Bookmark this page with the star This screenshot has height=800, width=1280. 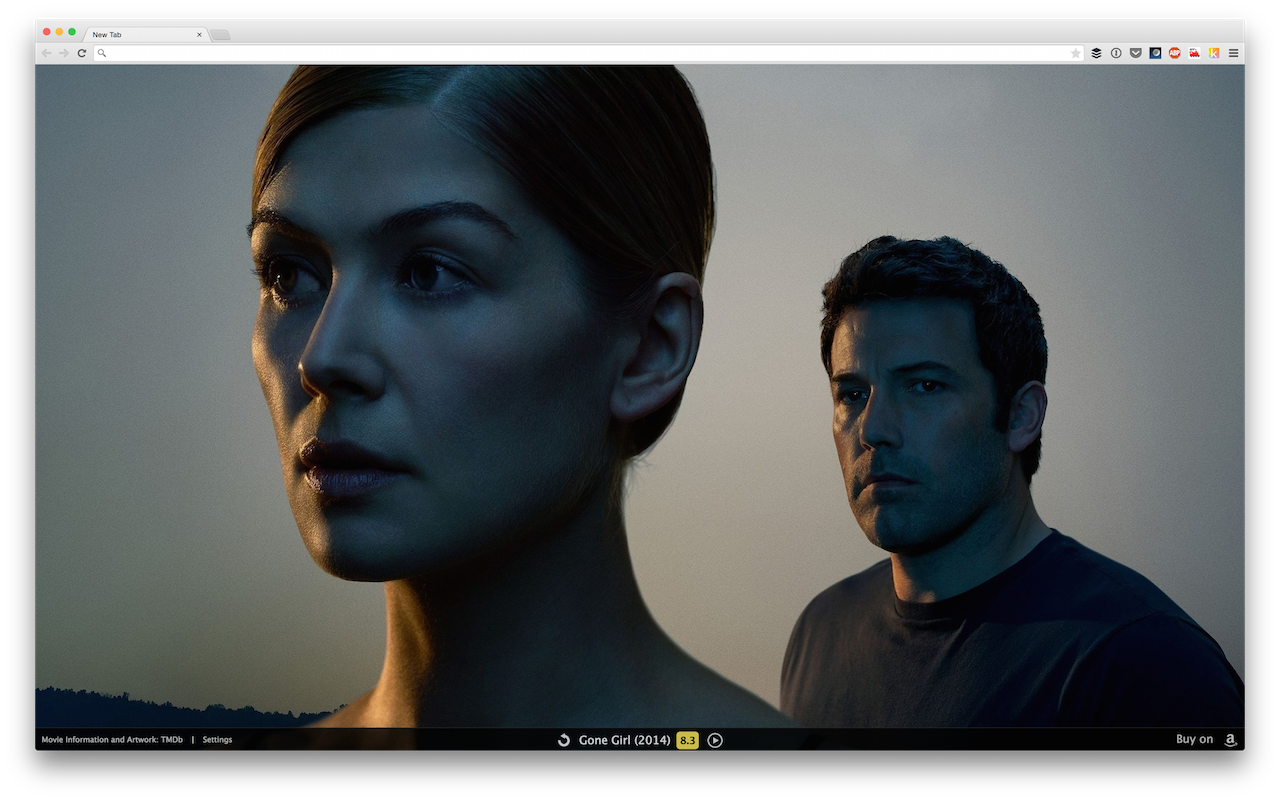(x=1076, y=53)
